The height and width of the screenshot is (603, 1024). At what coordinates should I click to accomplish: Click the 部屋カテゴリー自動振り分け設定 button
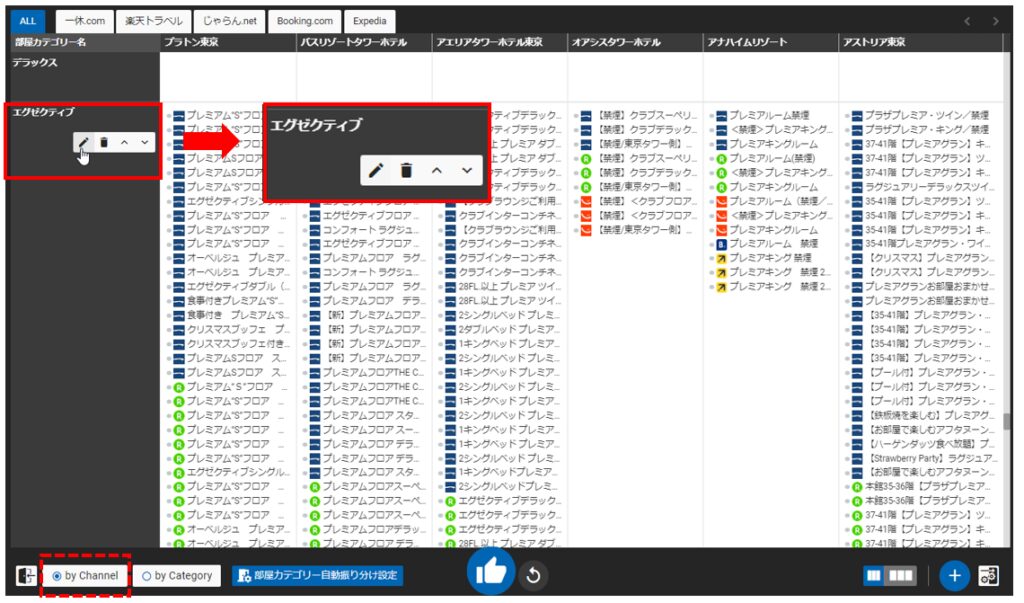coord(317,576)
